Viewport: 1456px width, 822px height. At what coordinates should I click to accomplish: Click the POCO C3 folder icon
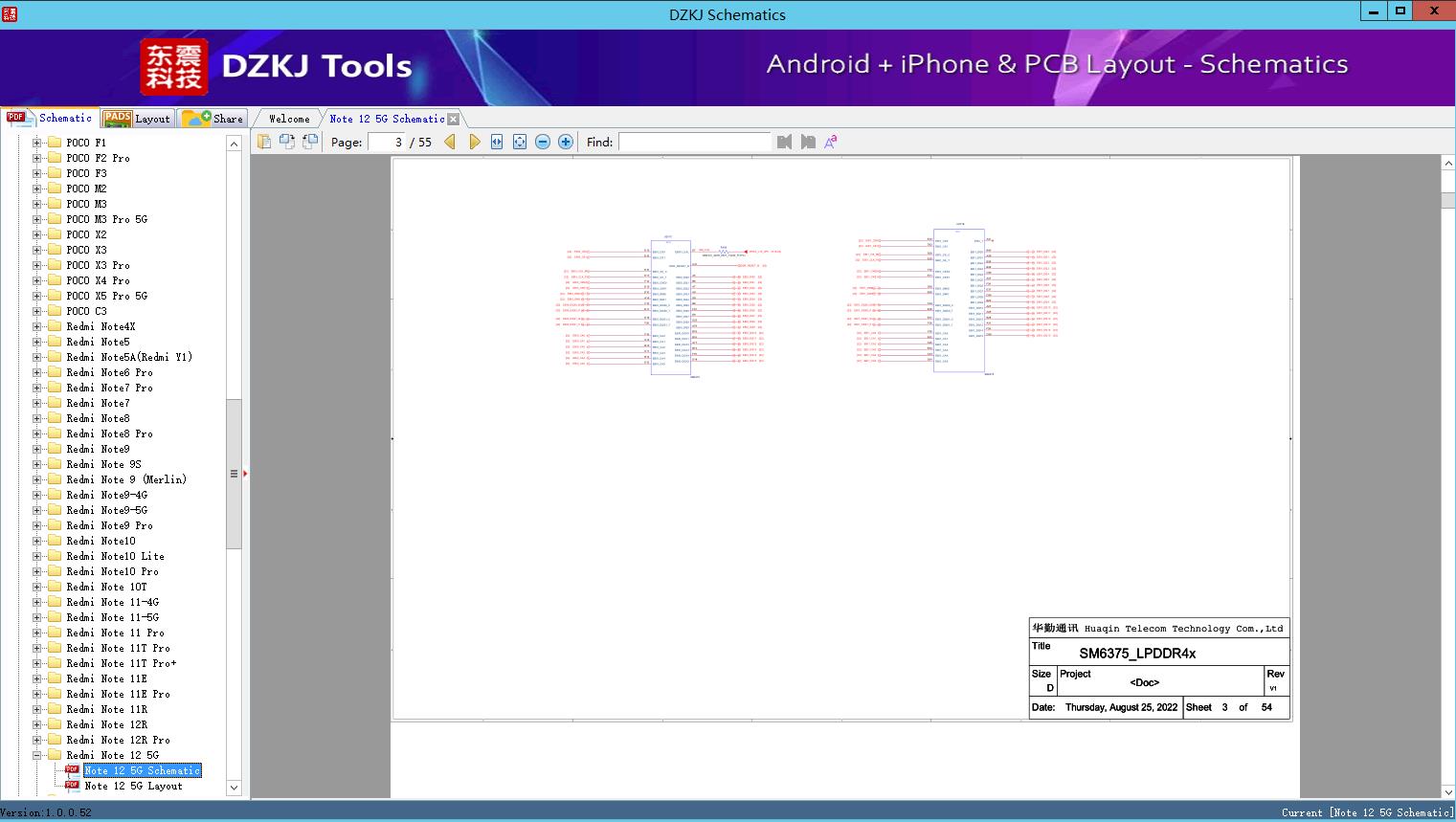tap(55, 311)
